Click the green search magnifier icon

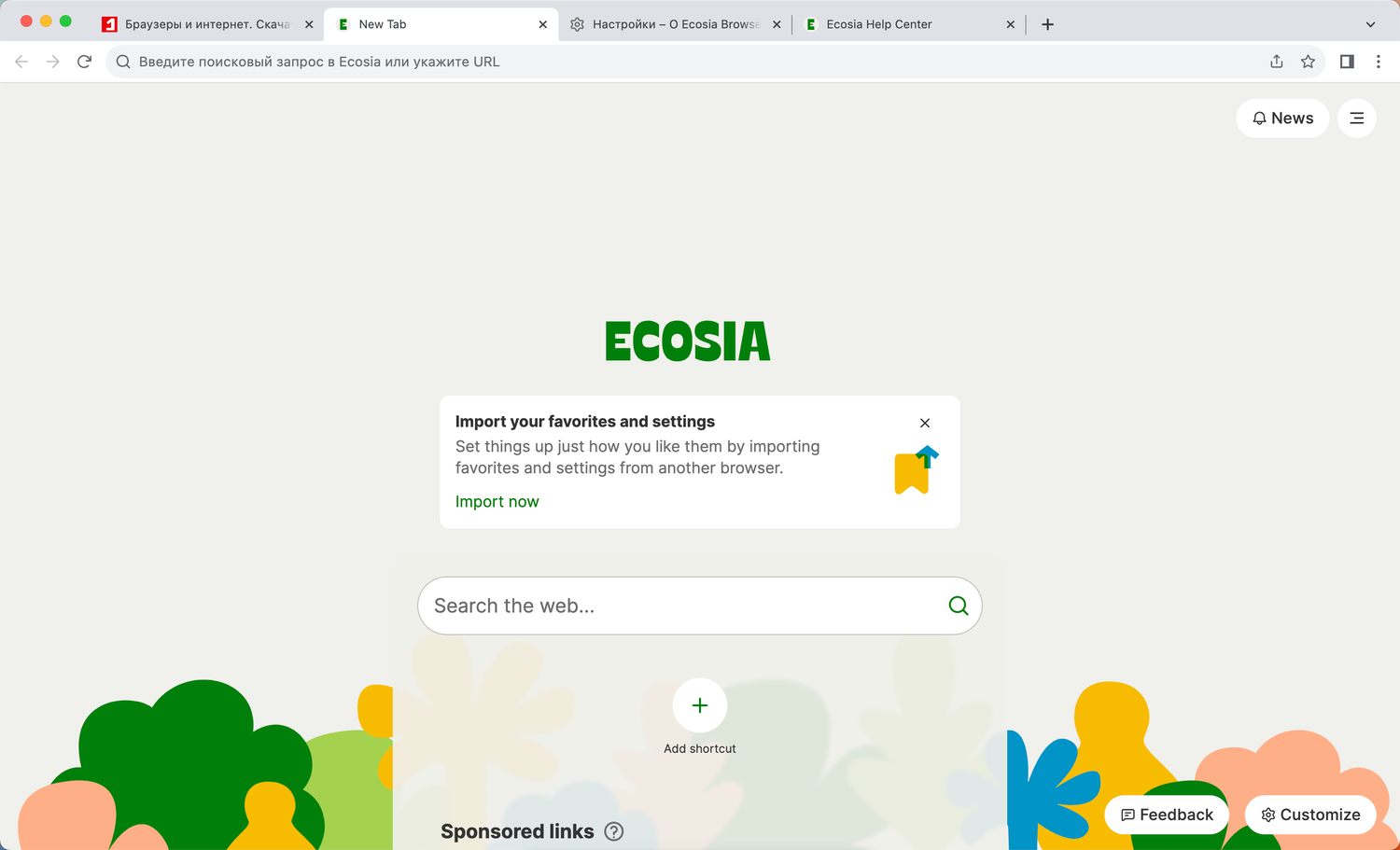[x=958, y=606]
